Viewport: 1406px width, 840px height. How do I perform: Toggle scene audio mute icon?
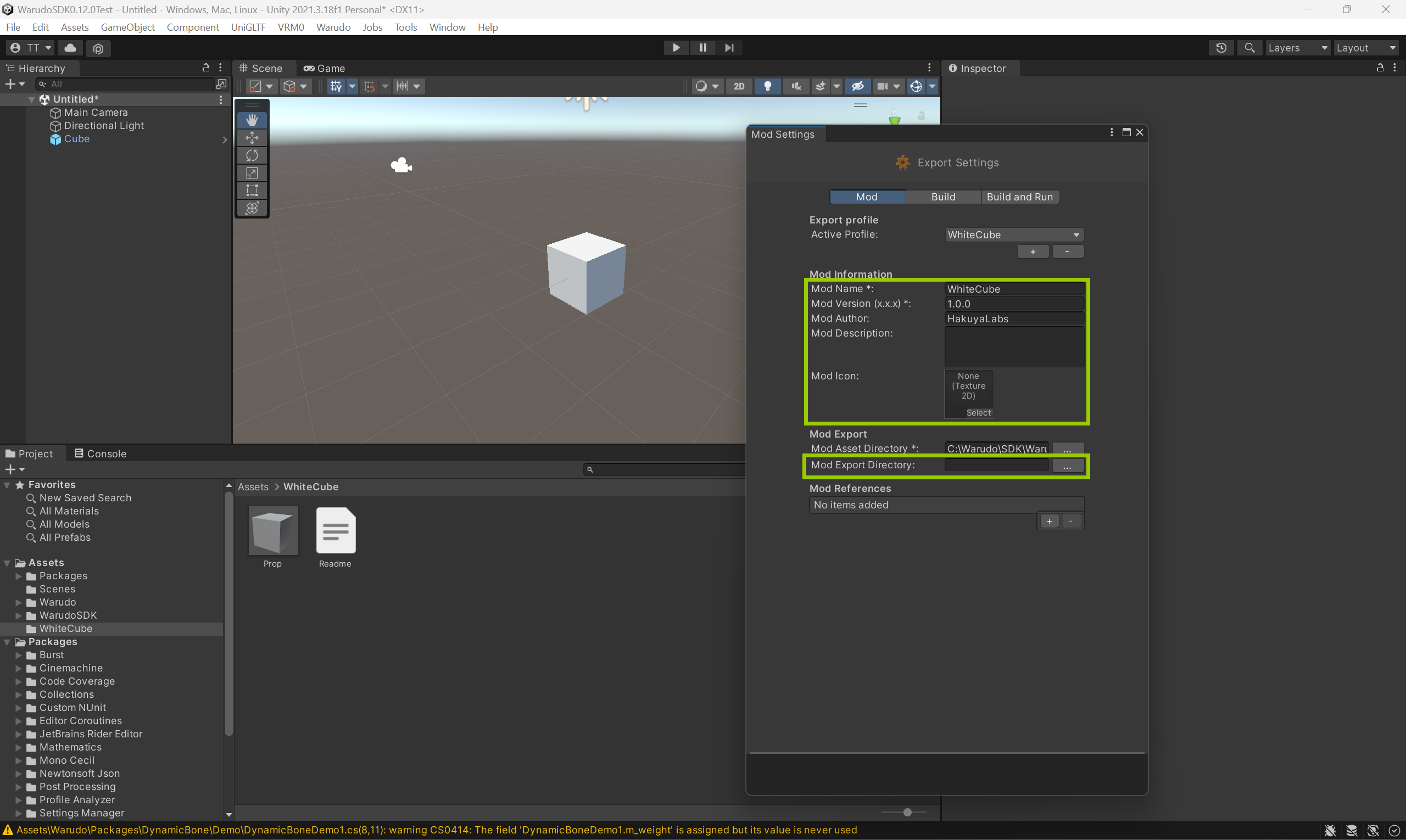(x=796, y=86)
